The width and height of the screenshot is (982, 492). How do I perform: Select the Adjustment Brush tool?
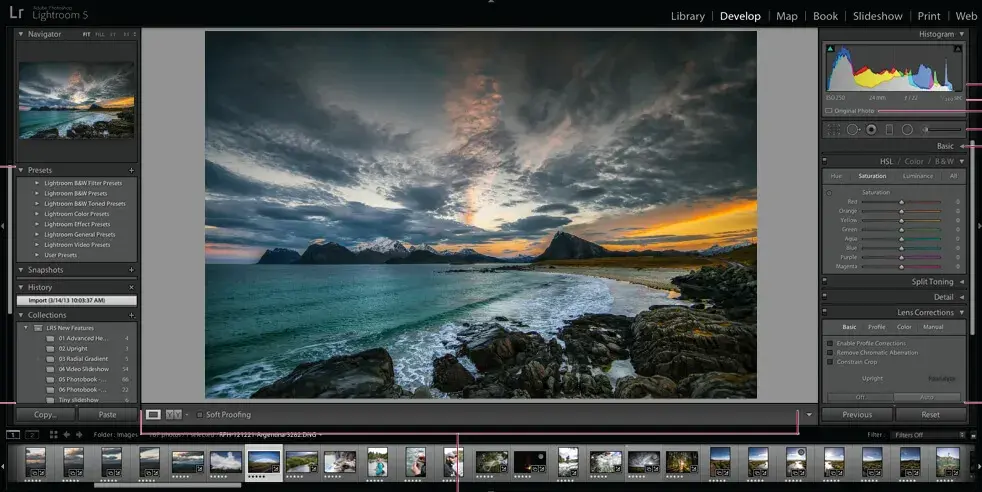pyautogui.click(x=941, y=130)
